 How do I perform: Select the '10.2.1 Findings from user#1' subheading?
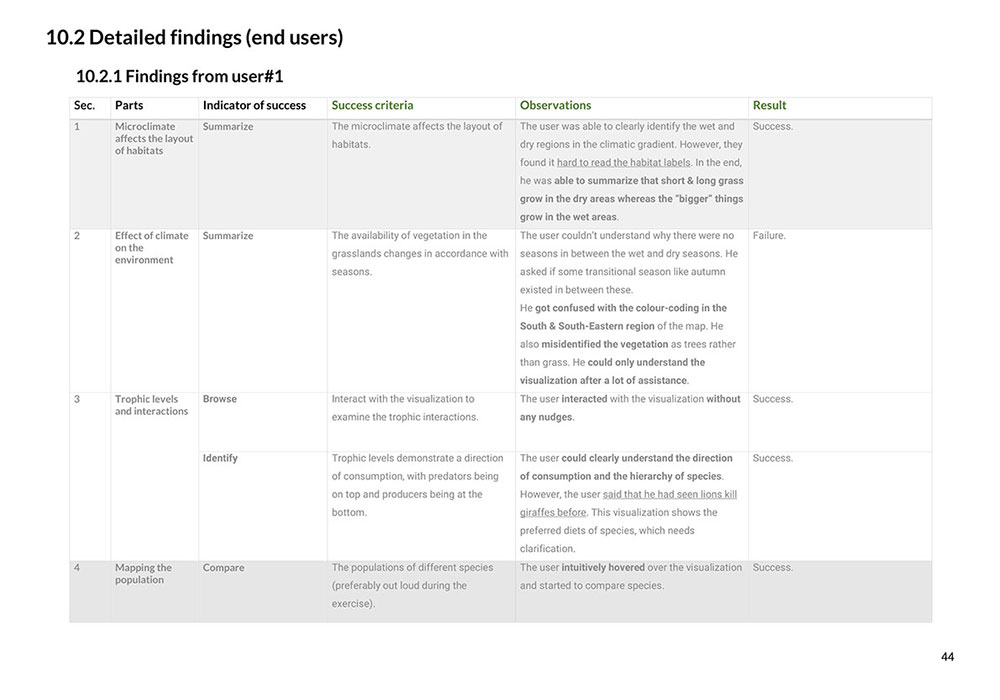179,77
